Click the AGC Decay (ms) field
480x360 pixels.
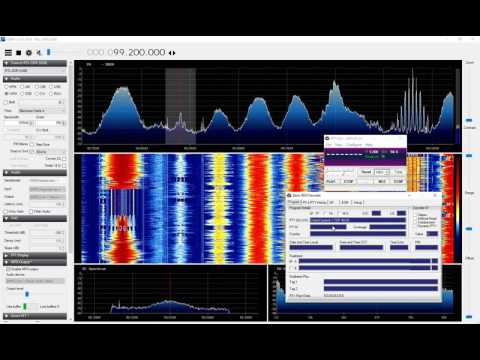[x=47, y=240]
